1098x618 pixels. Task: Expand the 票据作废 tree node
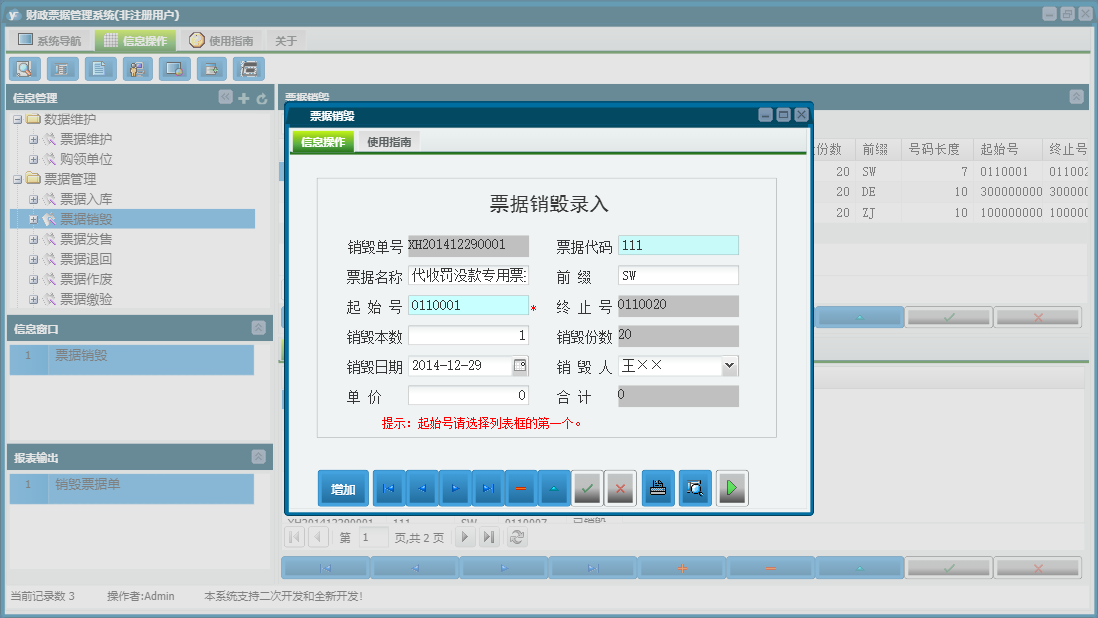[x=33, y=279]
